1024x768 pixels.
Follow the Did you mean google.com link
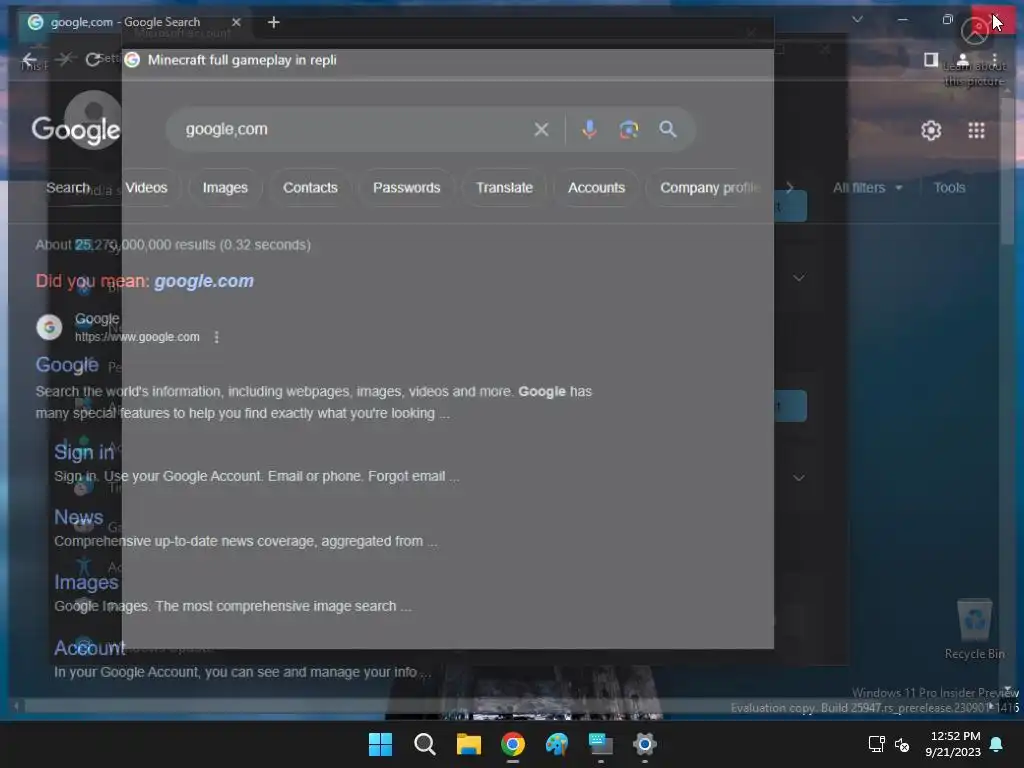coord(204,281)
